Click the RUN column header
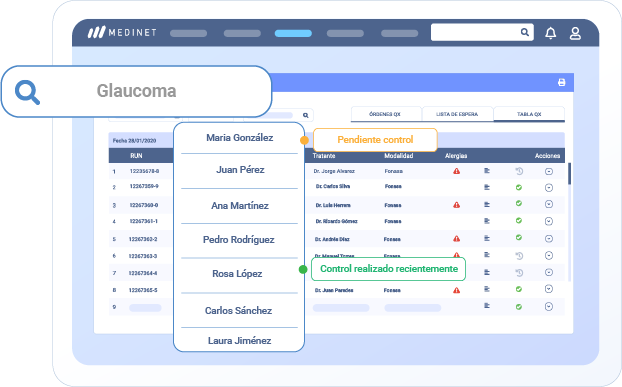The width and height of the screenshot is (622, 387). [136, 156]
